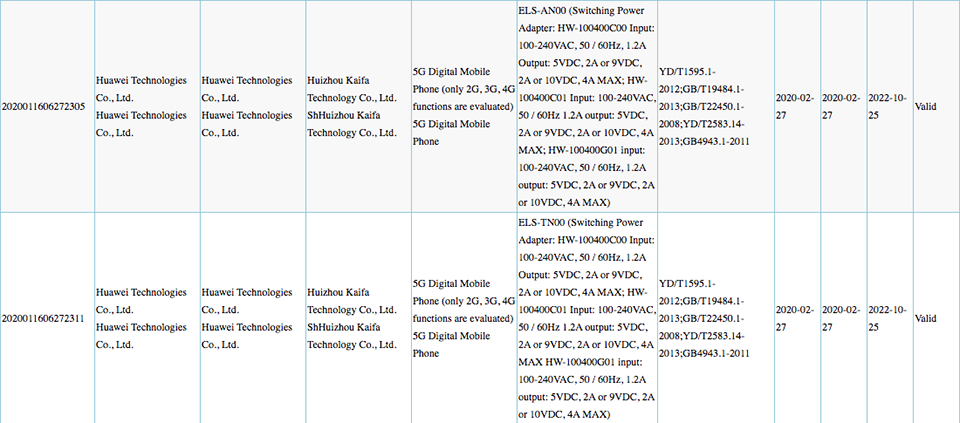This screenshot has height=423, width=960.
Task: Click Valid status in the ELS-AN00 row
Action: click(x=925, y=107)
